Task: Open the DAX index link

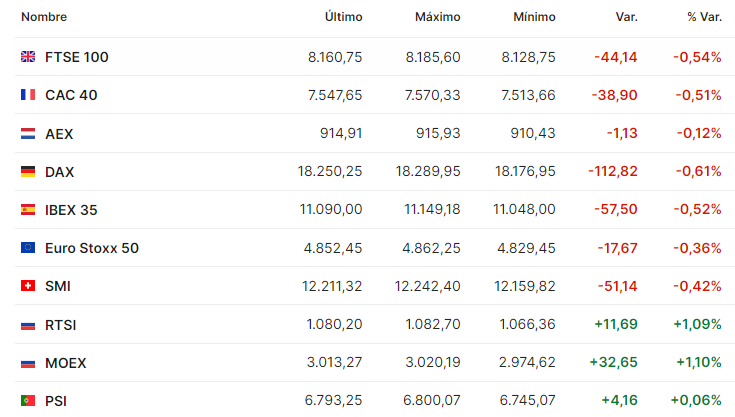Action: point(60,172)
